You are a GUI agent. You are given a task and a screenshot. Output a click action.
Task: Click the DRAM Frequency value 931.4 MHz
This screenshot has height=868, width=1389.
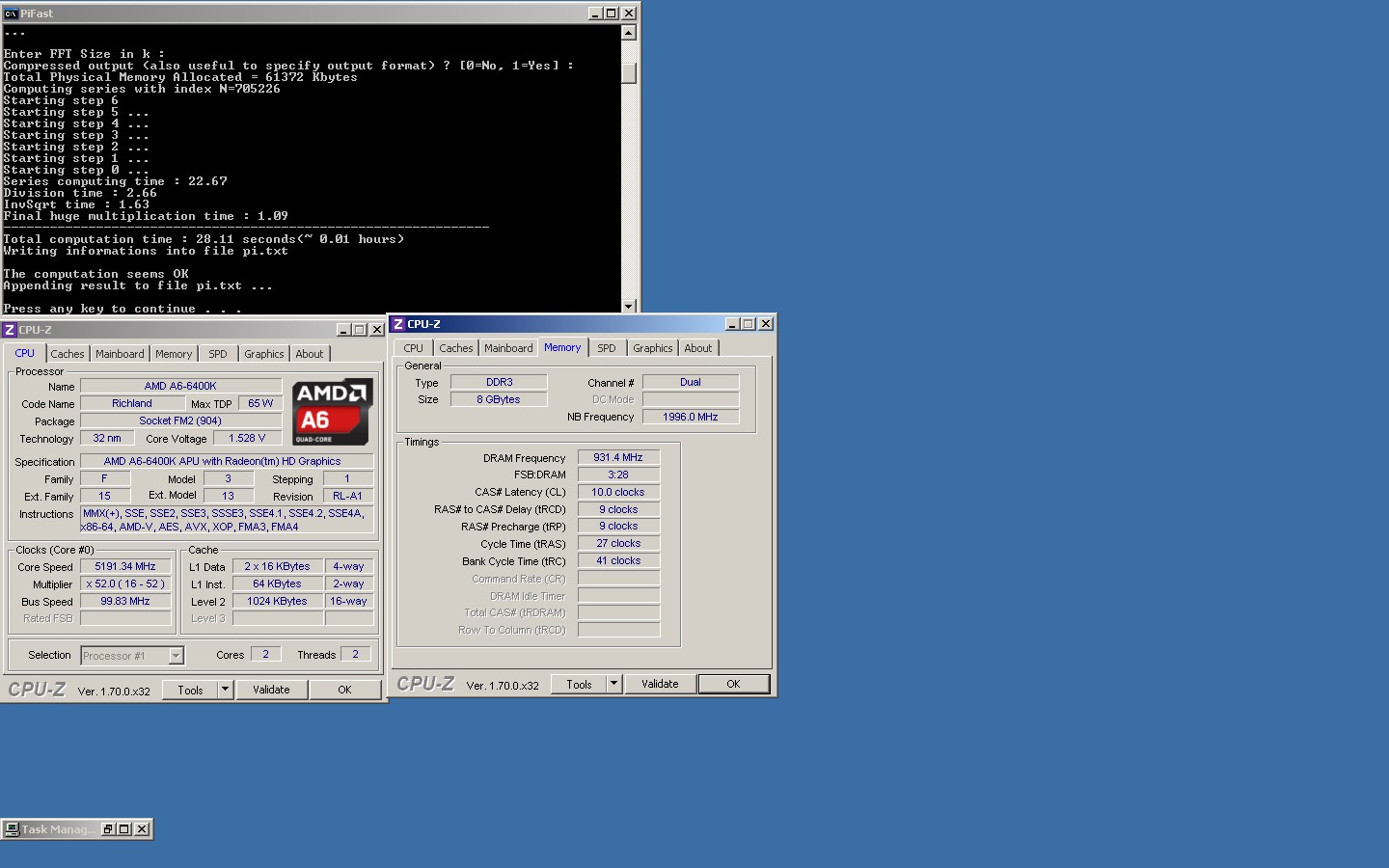[618, 458]
